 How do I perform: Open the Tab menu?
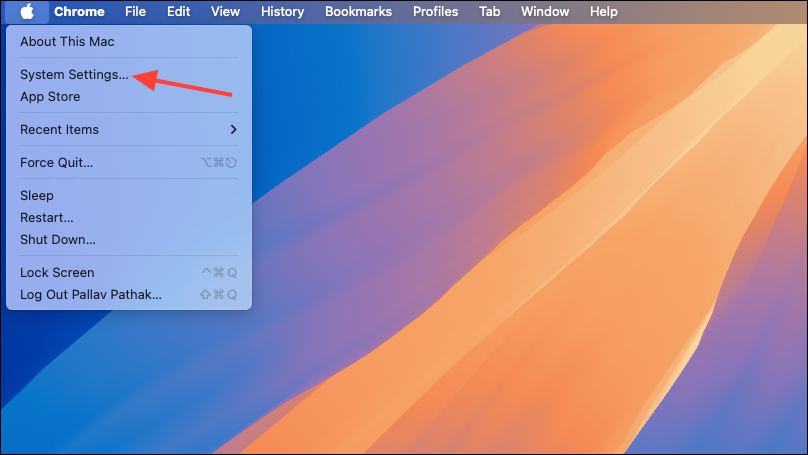click(x=490, y=11)
